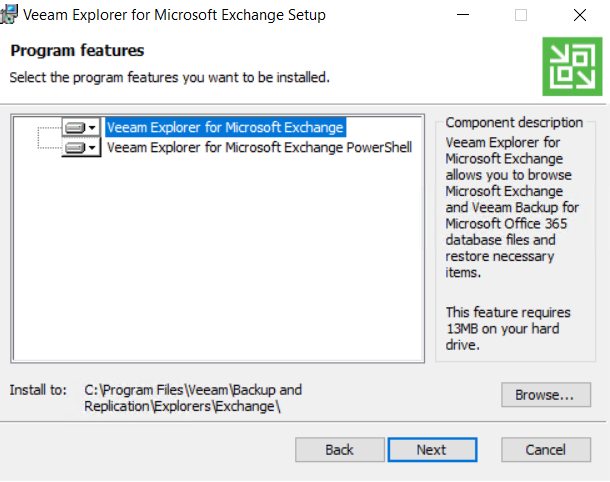Select the Veeam Explorer for Microsoft Exchange PowerShell feature

click(x=259, y=147)
